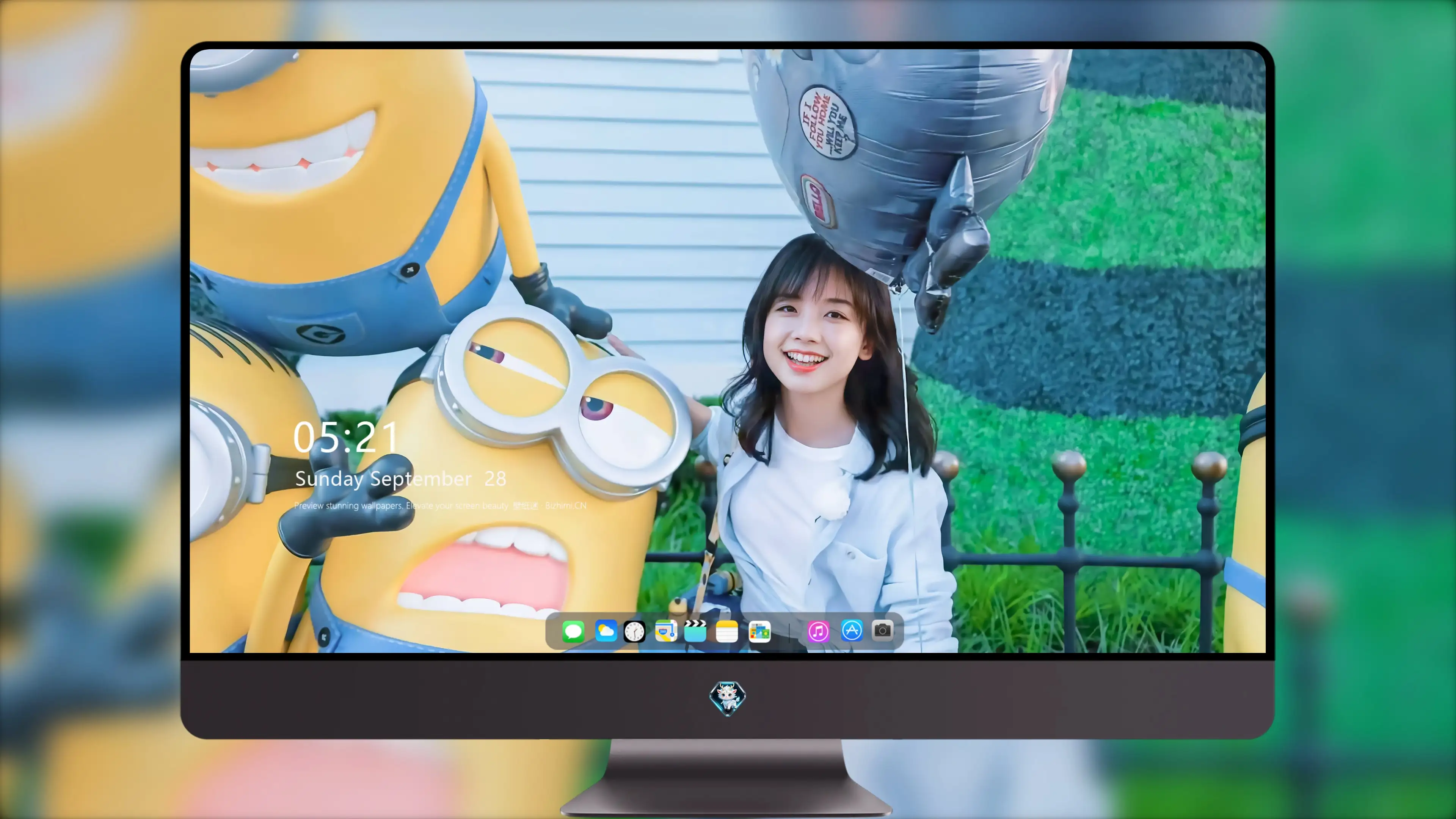The height and width of the screenshot is (819, 1456).
Task: Click the 05:21 clock display
Action: [x=346, y=437]
